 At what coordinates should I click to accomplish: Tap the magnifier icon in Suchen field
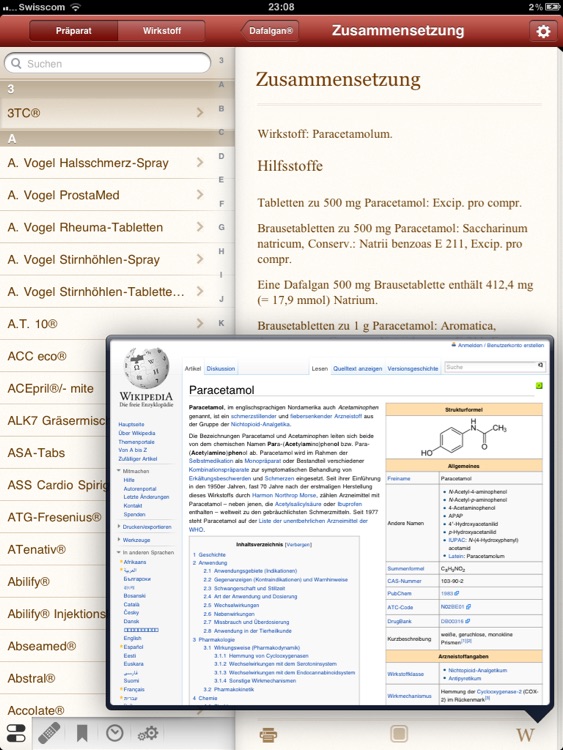tap(16, 64)
